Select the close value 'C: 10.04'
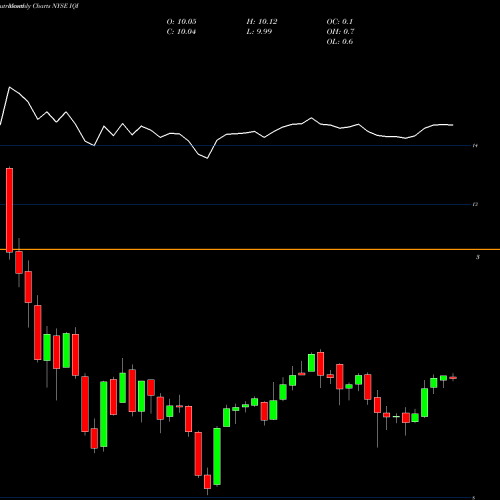The image size is (500, 500). (181, 32)
